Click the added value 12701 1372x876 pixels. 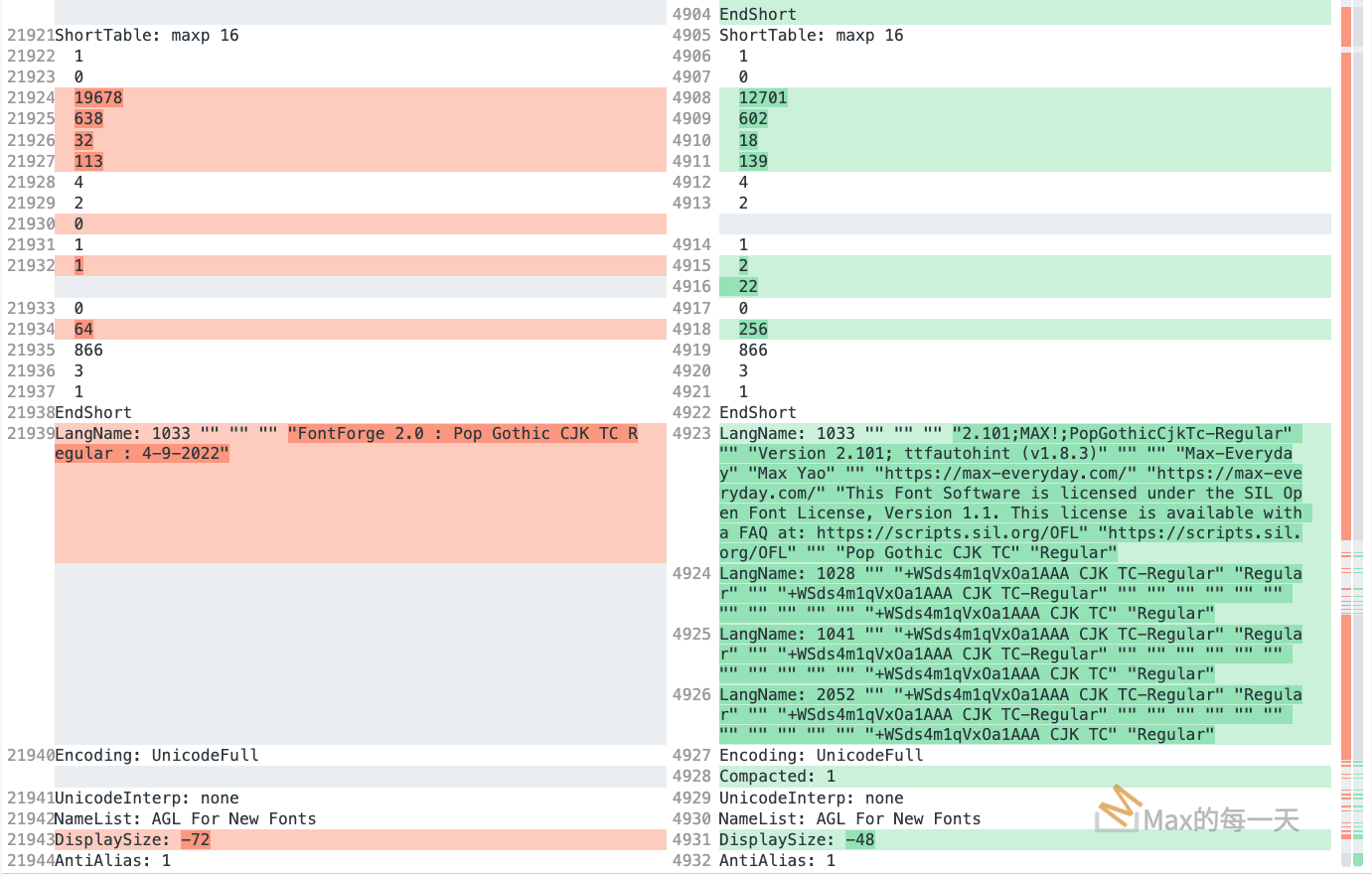coord(762,98)
